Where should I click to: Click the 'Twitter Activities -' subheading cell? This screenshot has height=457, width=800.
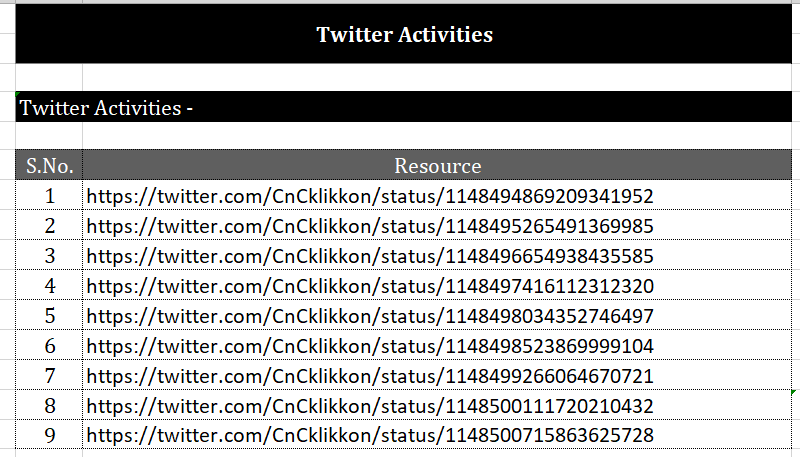tap(404, 107)
